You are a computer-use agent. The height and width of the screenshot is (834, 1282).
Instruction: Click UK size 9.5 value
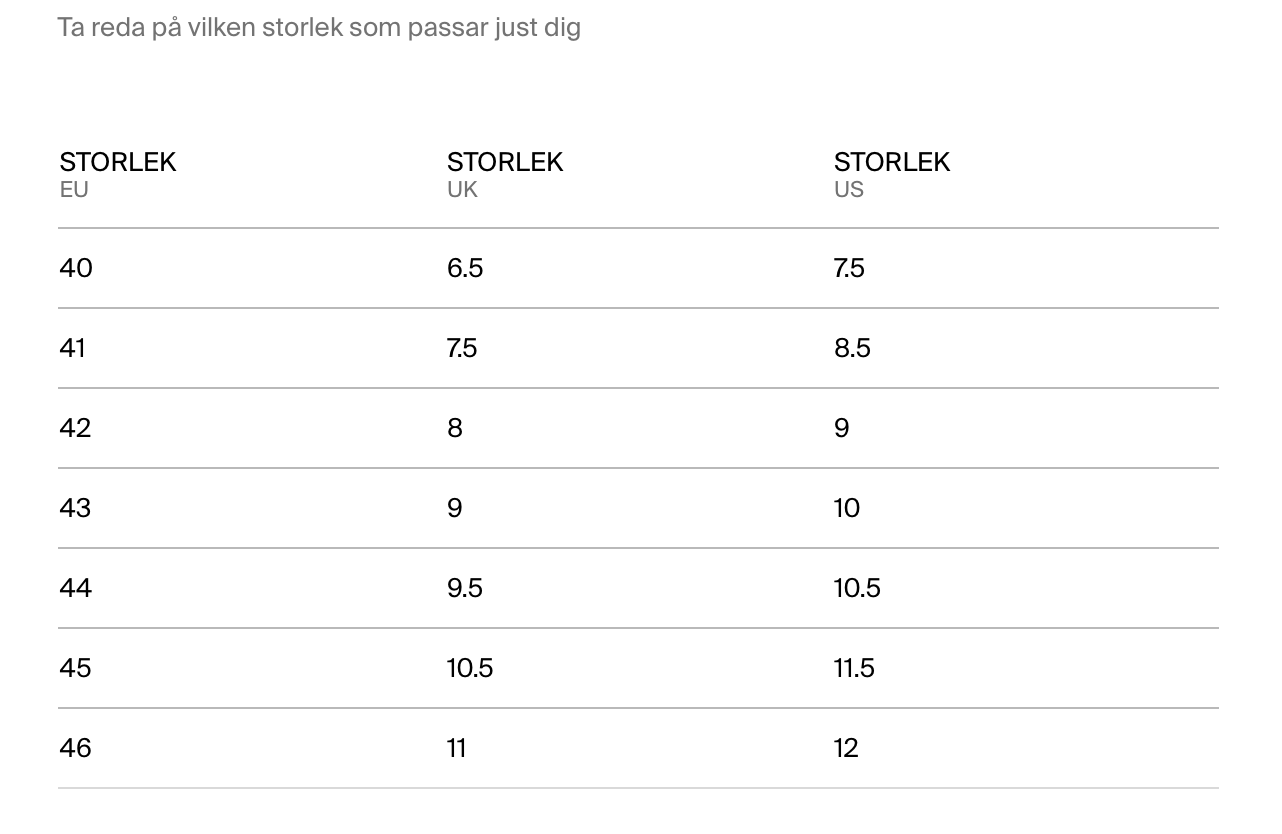pyautogui.click(x=465, y=588)
